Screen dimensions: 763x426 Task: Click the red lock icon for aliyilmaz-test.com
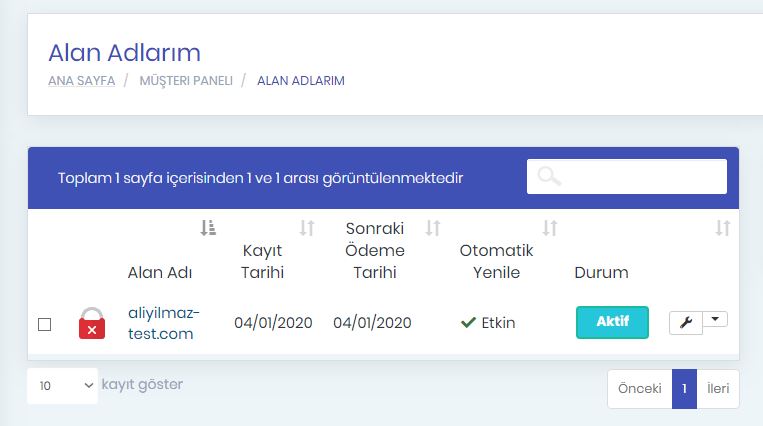click(92, 323)
